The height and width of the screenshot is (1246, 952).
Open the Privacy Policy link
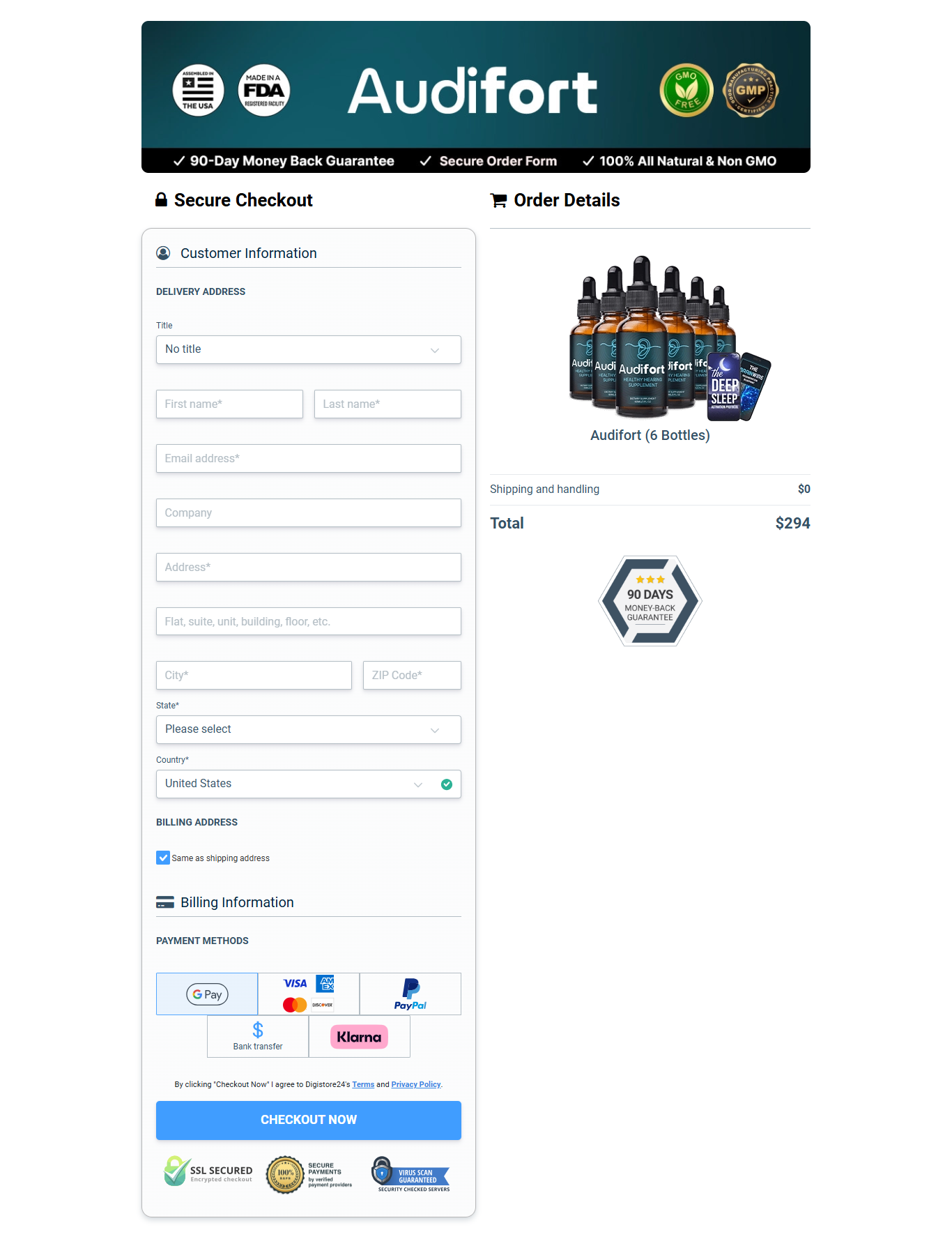point(416,1084)
